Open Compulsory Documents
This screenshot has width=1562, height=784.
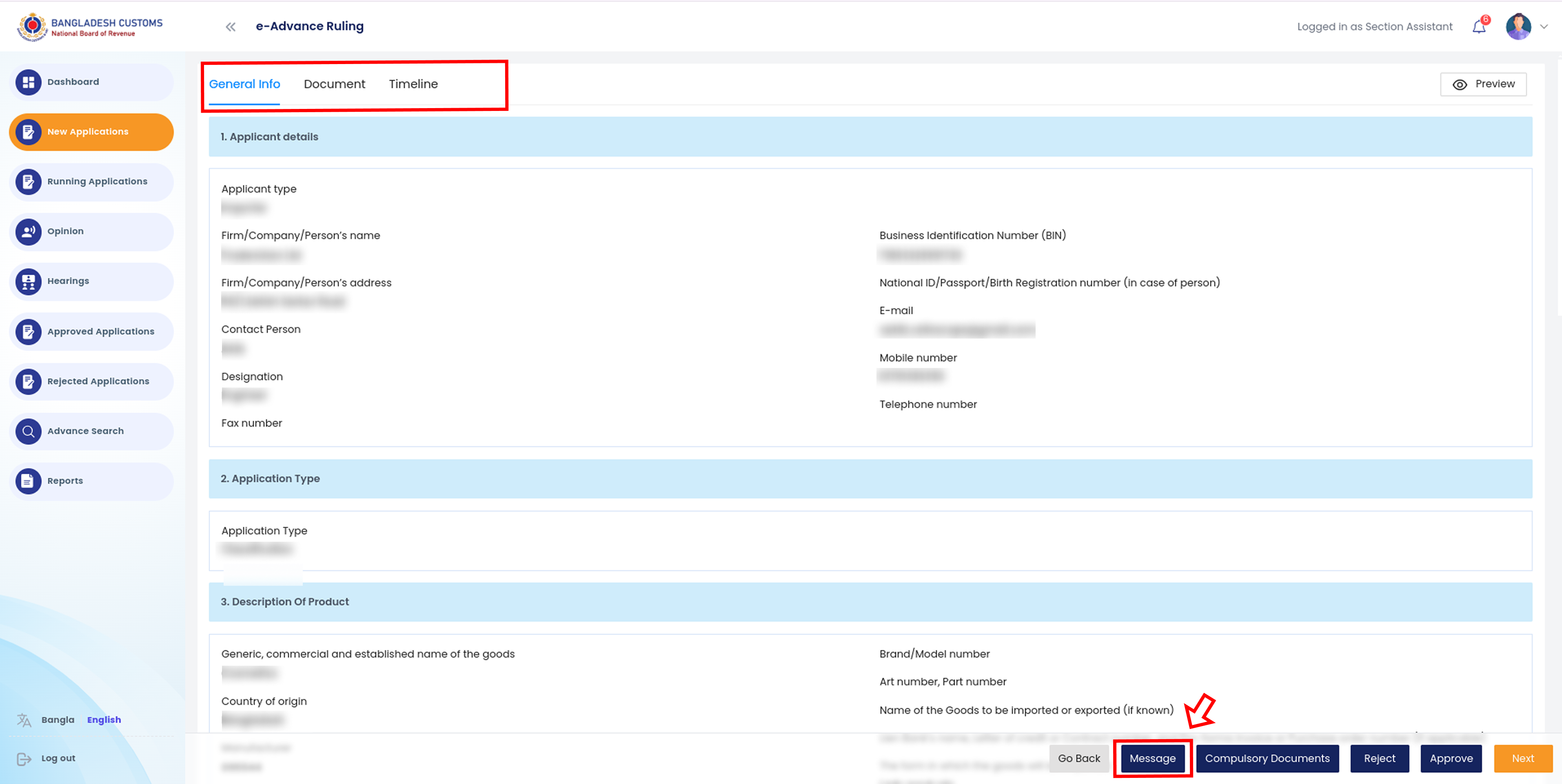click(x=1267, y=759)
